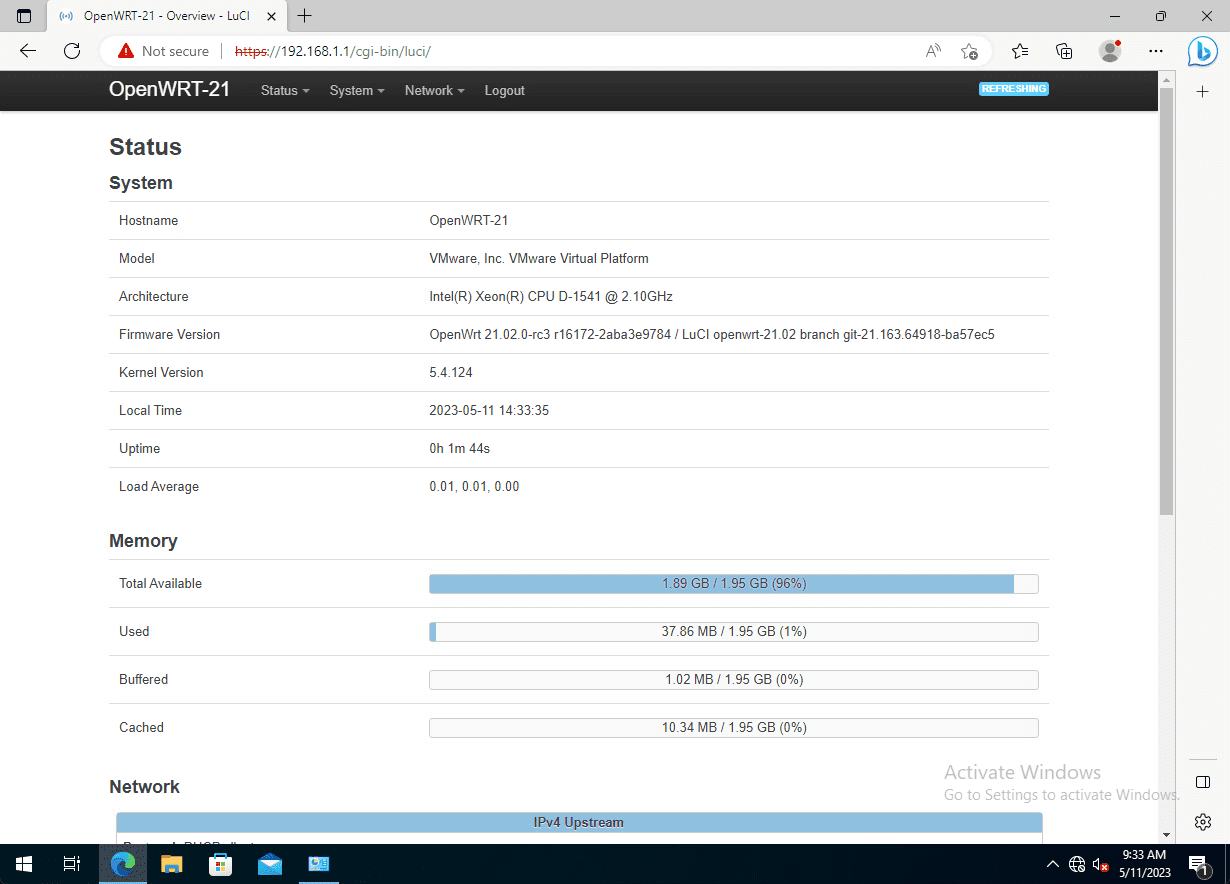Click the IPv4 Upstream header
Viewport: 1230px width, 884px height.
[x=579, y=822]
